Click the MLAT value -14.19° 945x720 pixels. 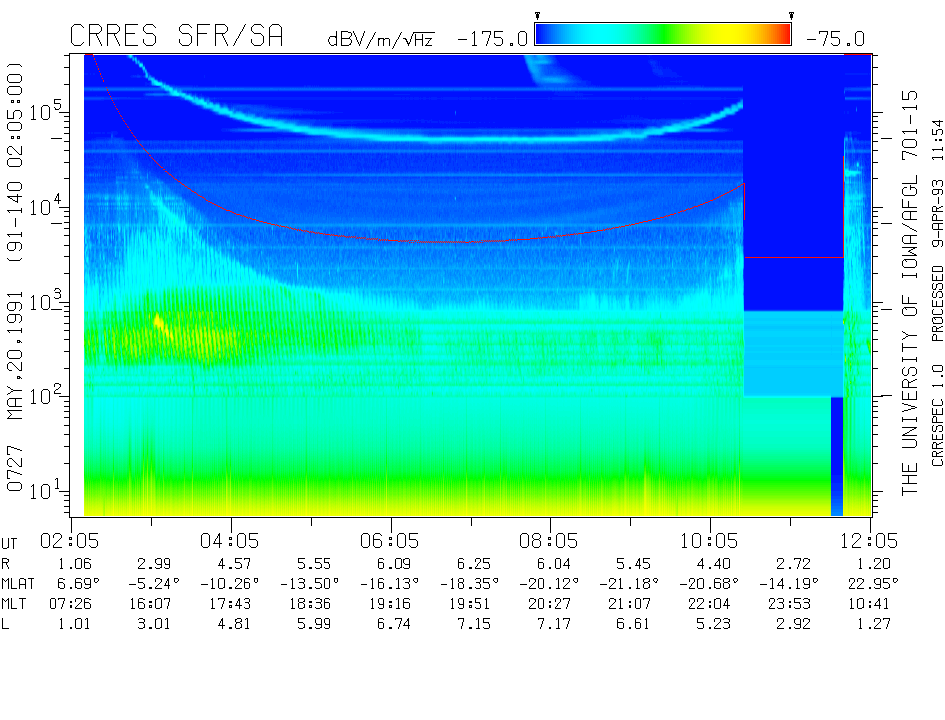pyautogui.click(x=789, y=583)
